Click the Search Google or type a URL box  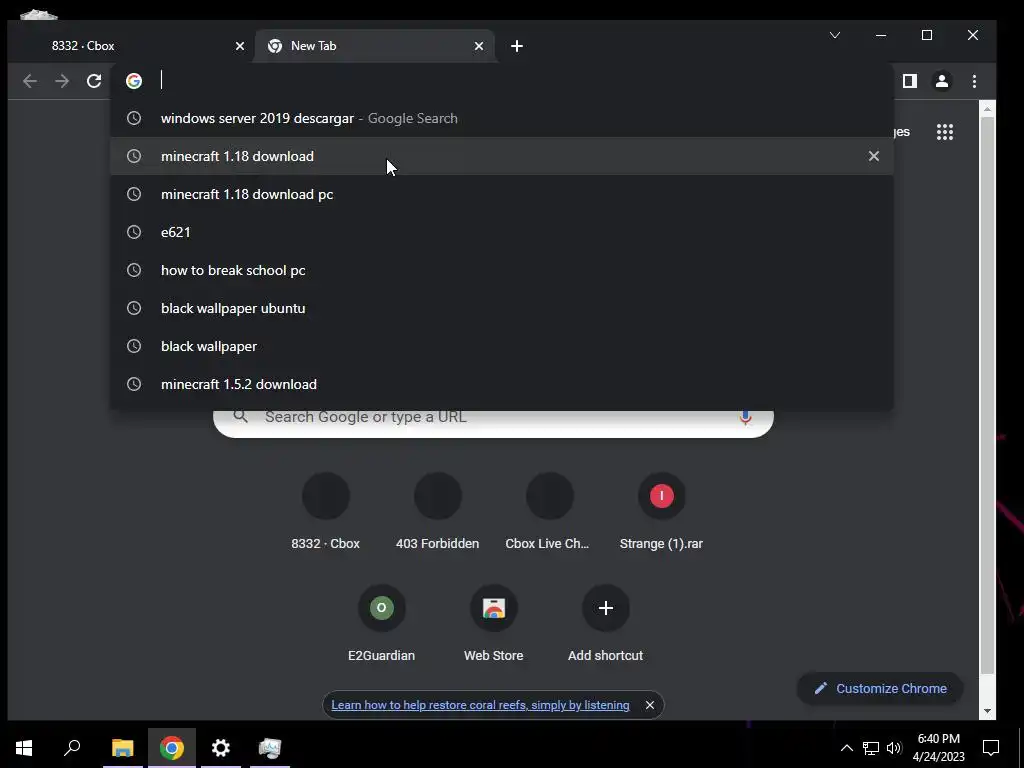click(x=493, y=421)
